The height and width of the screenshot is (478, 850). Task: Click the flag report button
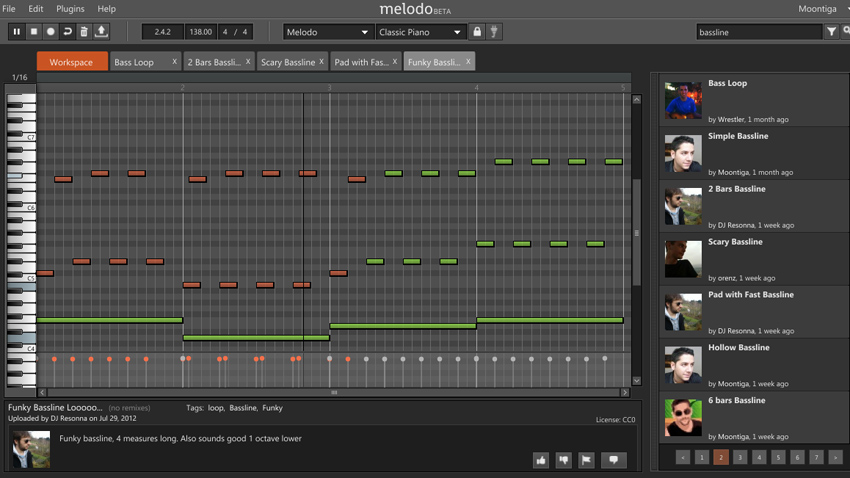click(x=587, y=460)
